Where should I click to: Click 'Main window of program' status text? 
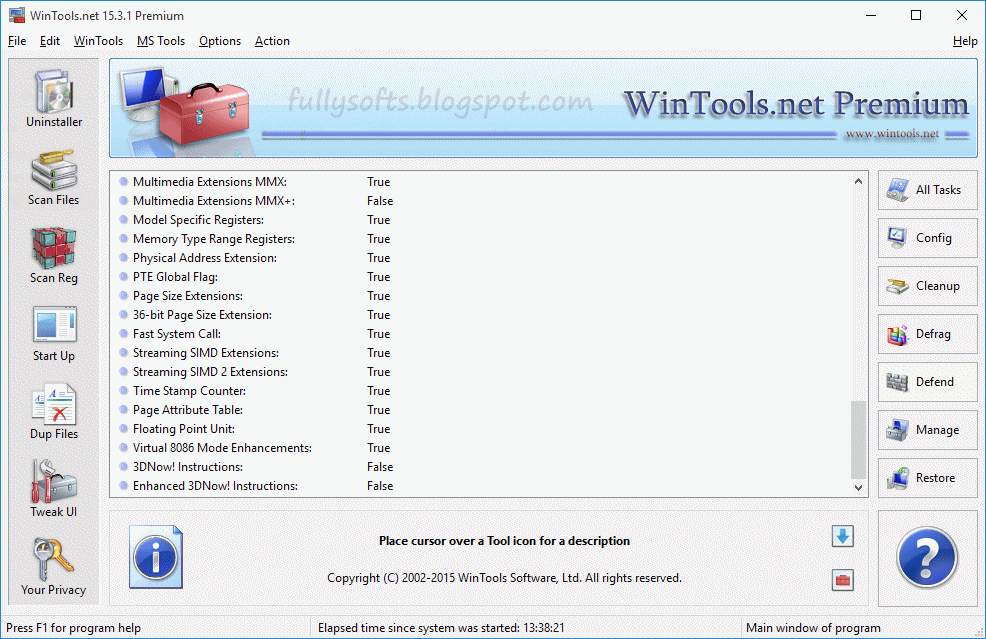coord(813,628)
